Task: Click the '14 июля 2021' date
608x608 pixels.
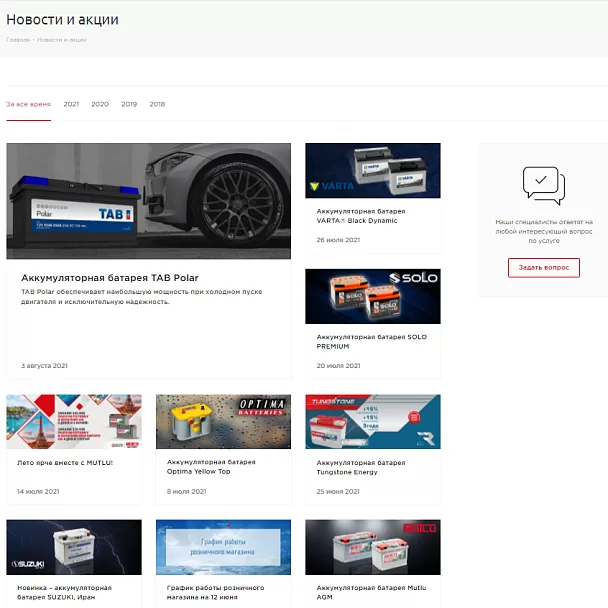Action: (38, 491)
